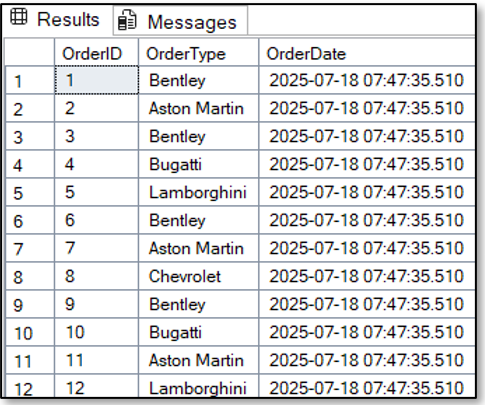
Task: Click the Bentley cell in row 9
Action: (x=198, y=304)
